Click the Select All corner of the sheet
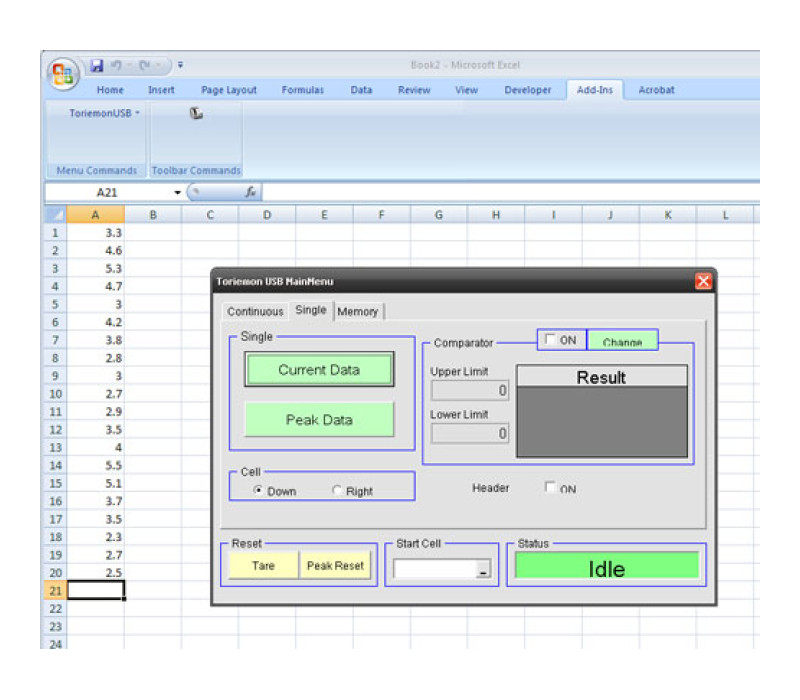Image resolution: width=800 pixels, height=700 pixels. 55,215
